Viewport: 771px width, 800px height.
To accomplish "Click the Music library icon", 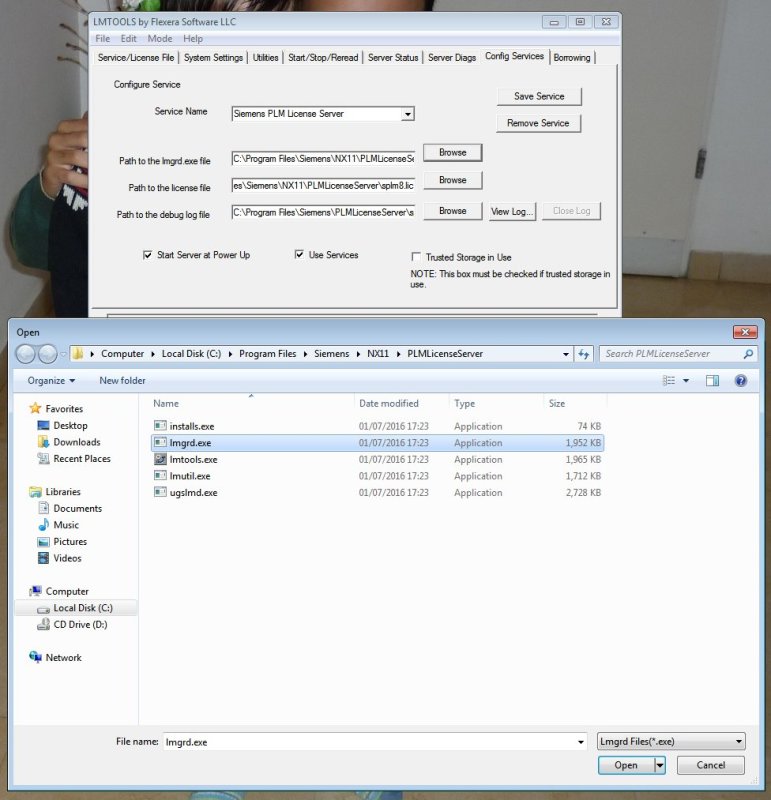I will tap(43, 524).
